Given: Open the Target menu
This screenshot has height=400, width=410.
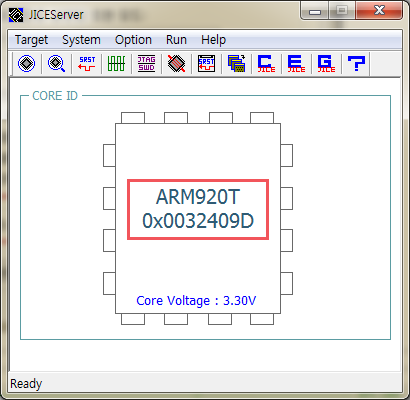Looking at the screenshot, I should pyautogui.click(x=31, y=40).
